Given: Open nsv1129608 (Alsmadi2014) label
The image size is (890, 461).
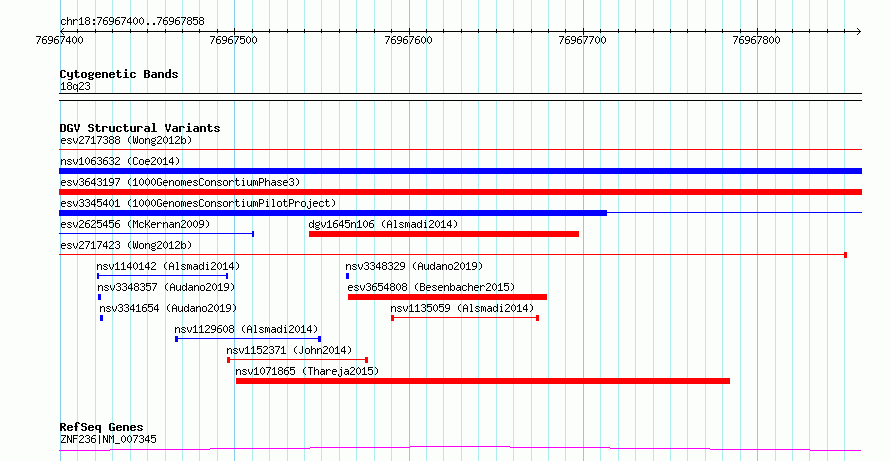Looking at the screenshot, I should [246, 329].
